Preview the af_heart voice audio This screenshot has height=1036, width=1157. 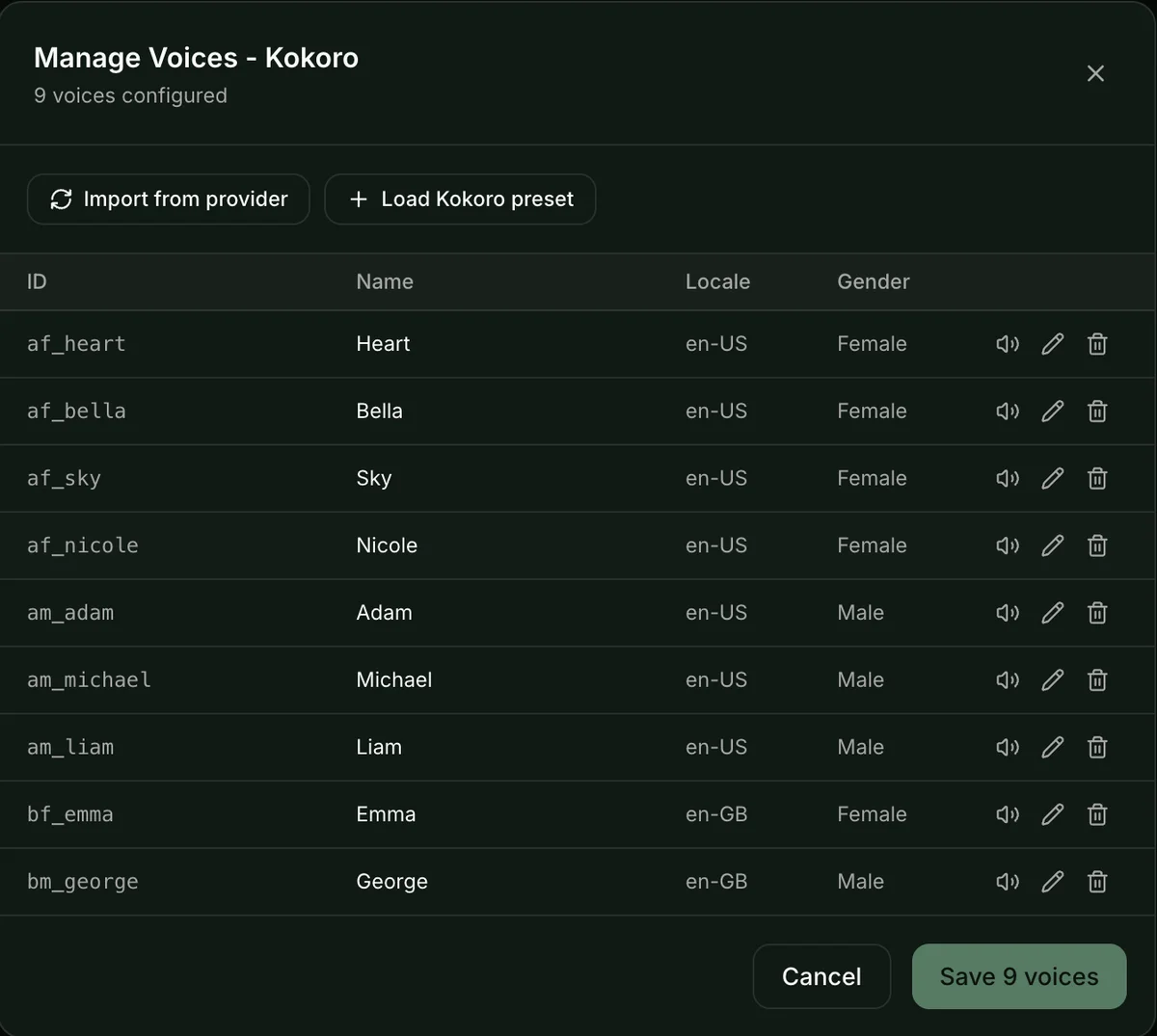pos(1008,344)
